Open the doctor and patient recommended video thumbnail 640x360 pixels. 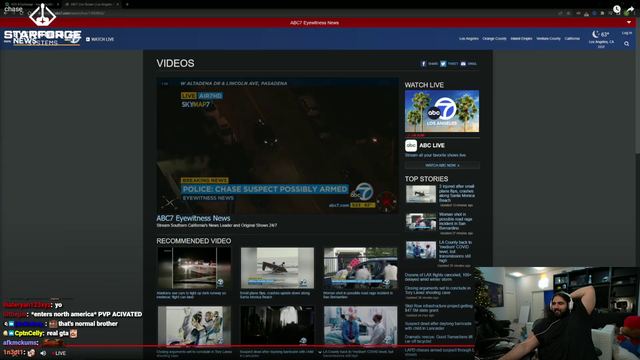click(x=360, y=326)
